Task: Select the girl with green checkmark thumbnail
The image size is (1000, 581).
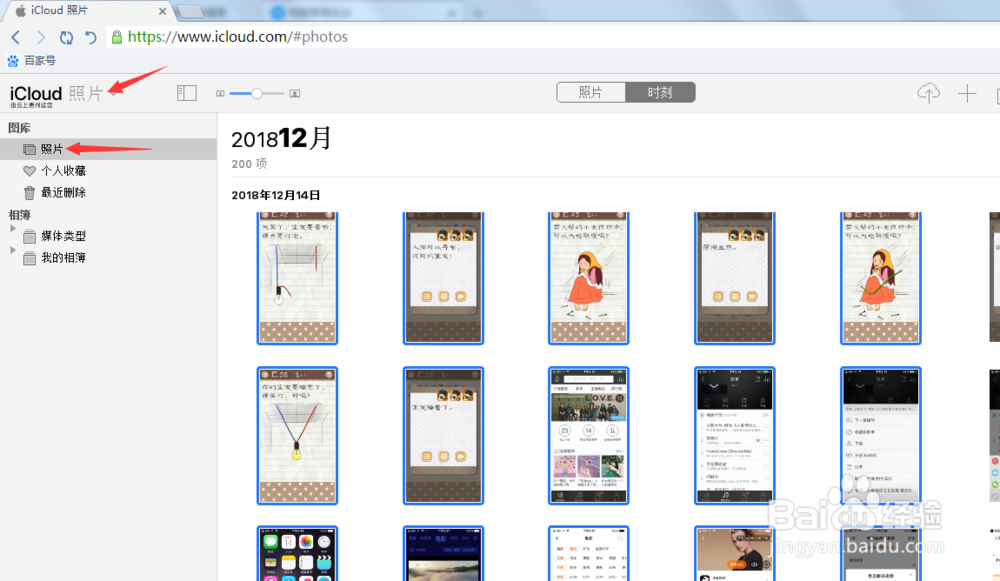Action: (881, 278)
